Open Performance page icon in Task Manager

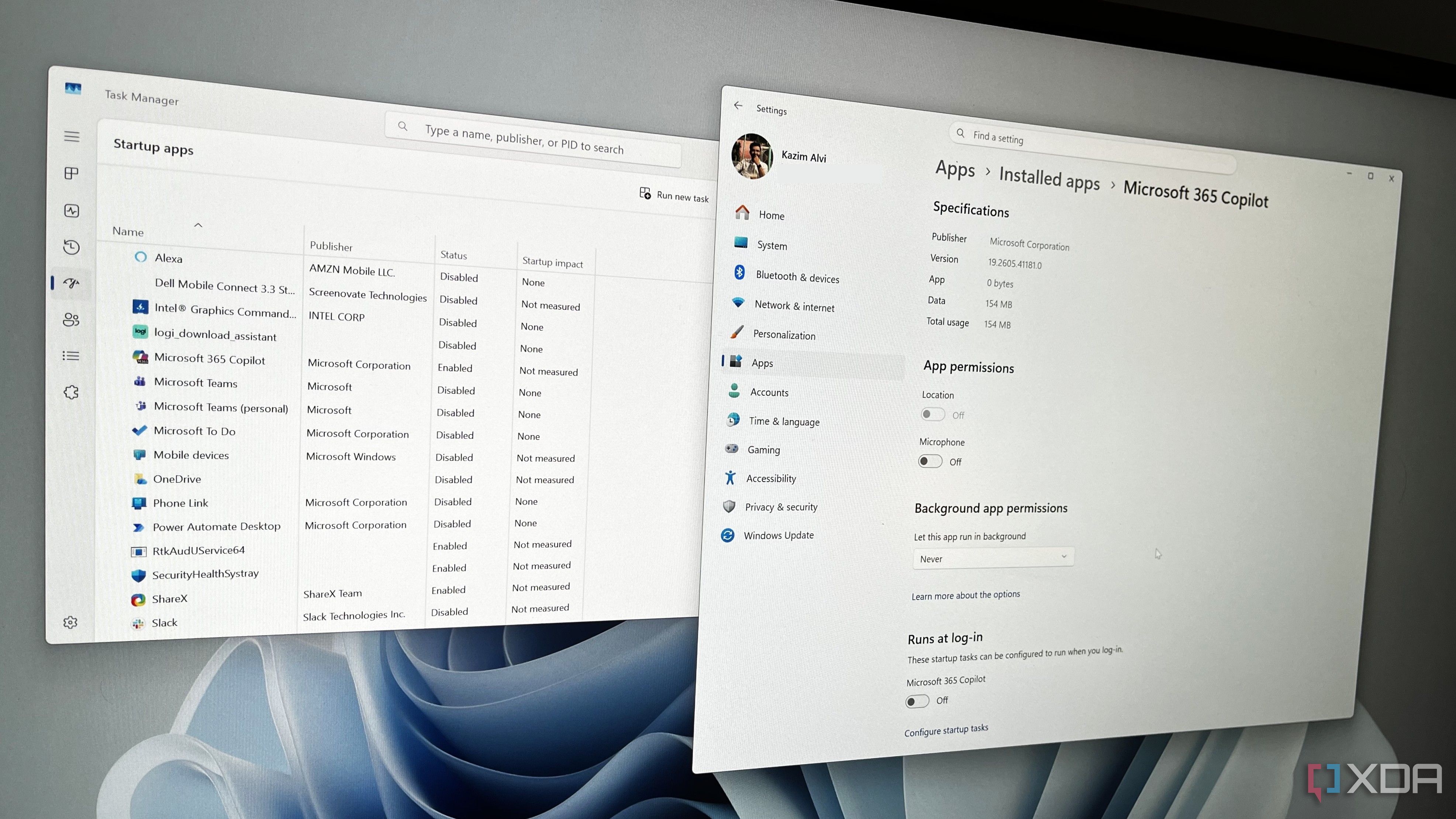coord(72,210)
